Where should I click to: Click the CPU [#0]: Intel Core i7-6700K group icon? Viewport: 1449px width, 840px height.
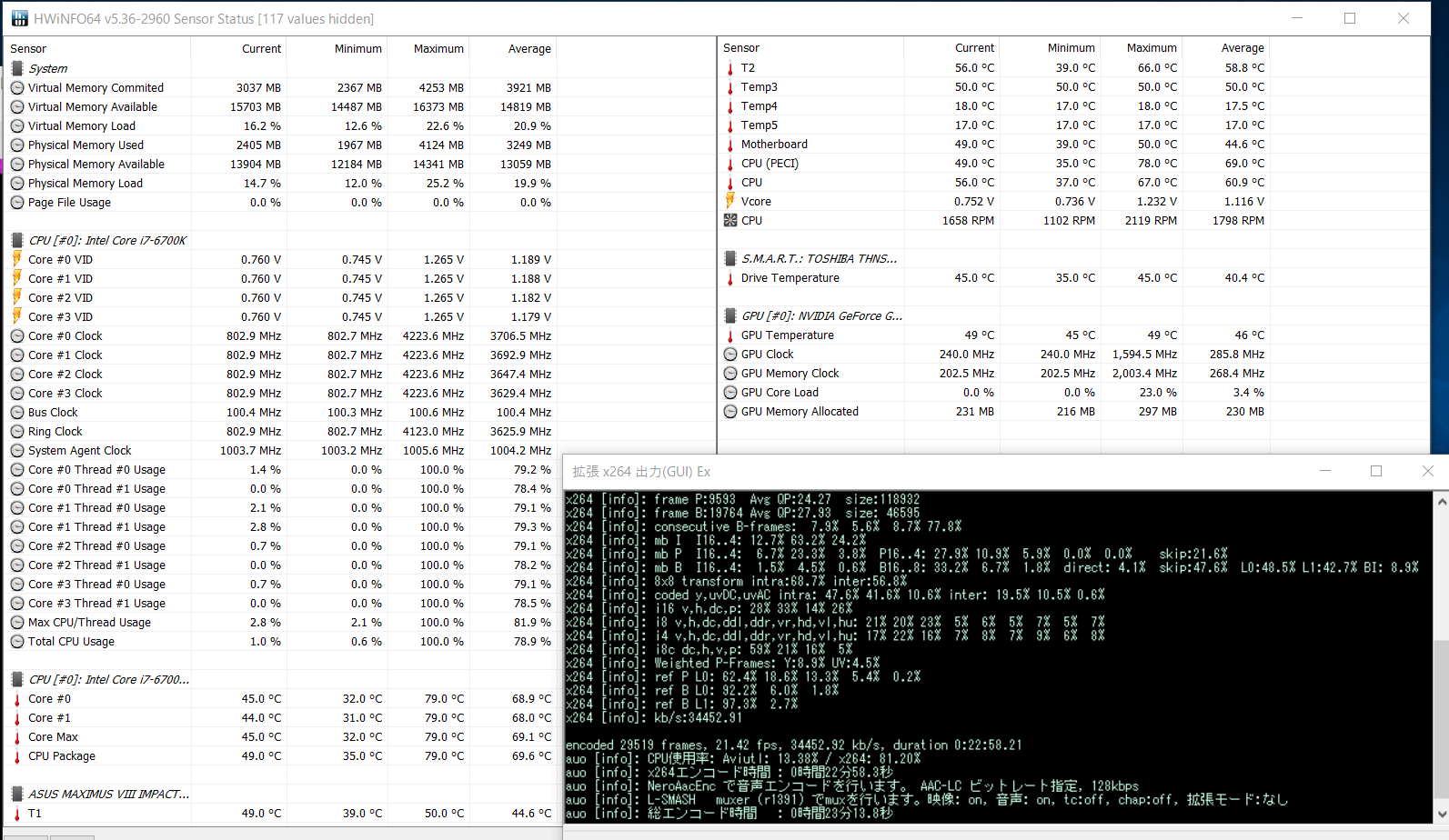tap(17, 240)
